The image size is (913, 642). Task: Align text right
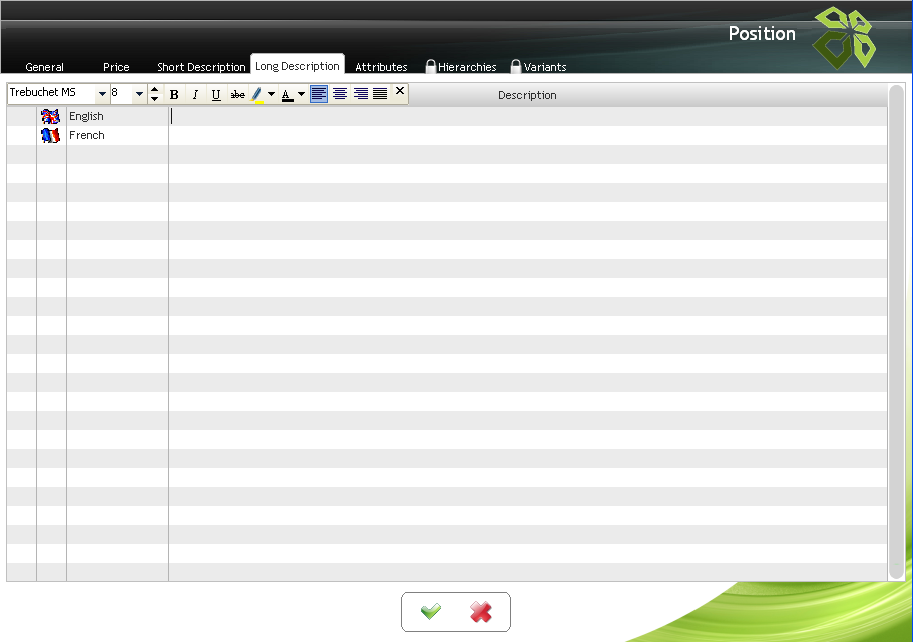(361, 94)
